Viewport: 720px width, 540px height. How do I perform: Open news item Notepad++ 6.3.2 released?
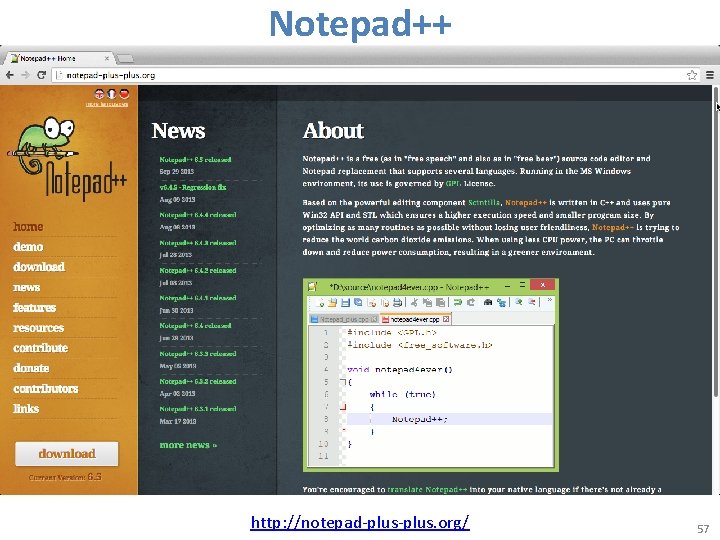[198, 382]
